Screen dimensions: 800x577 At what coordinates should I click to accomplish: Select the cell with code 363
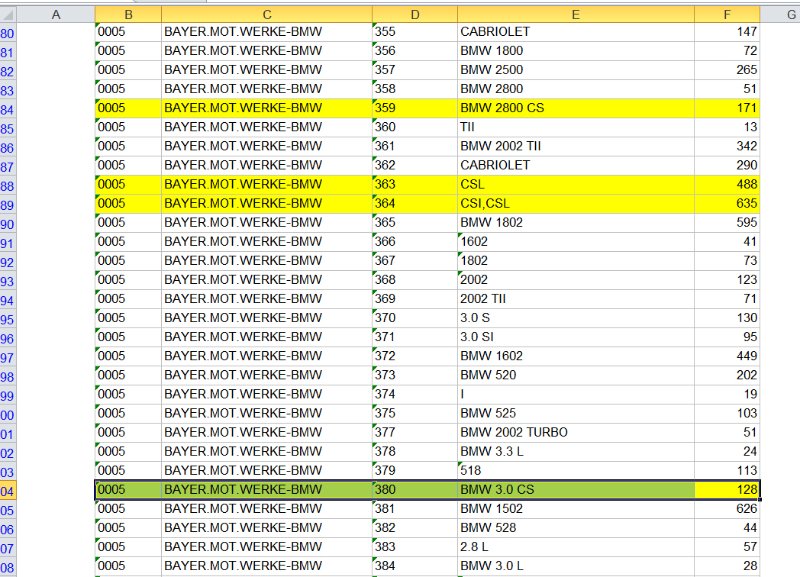point(414,184)
